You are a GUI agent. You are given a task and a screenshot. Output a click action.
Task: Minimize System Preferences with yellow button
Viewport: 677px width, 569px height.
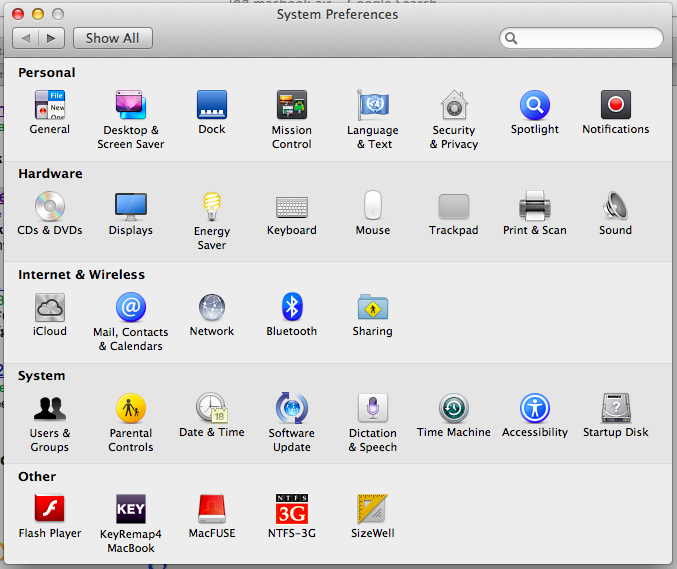[x=38, y=14]
